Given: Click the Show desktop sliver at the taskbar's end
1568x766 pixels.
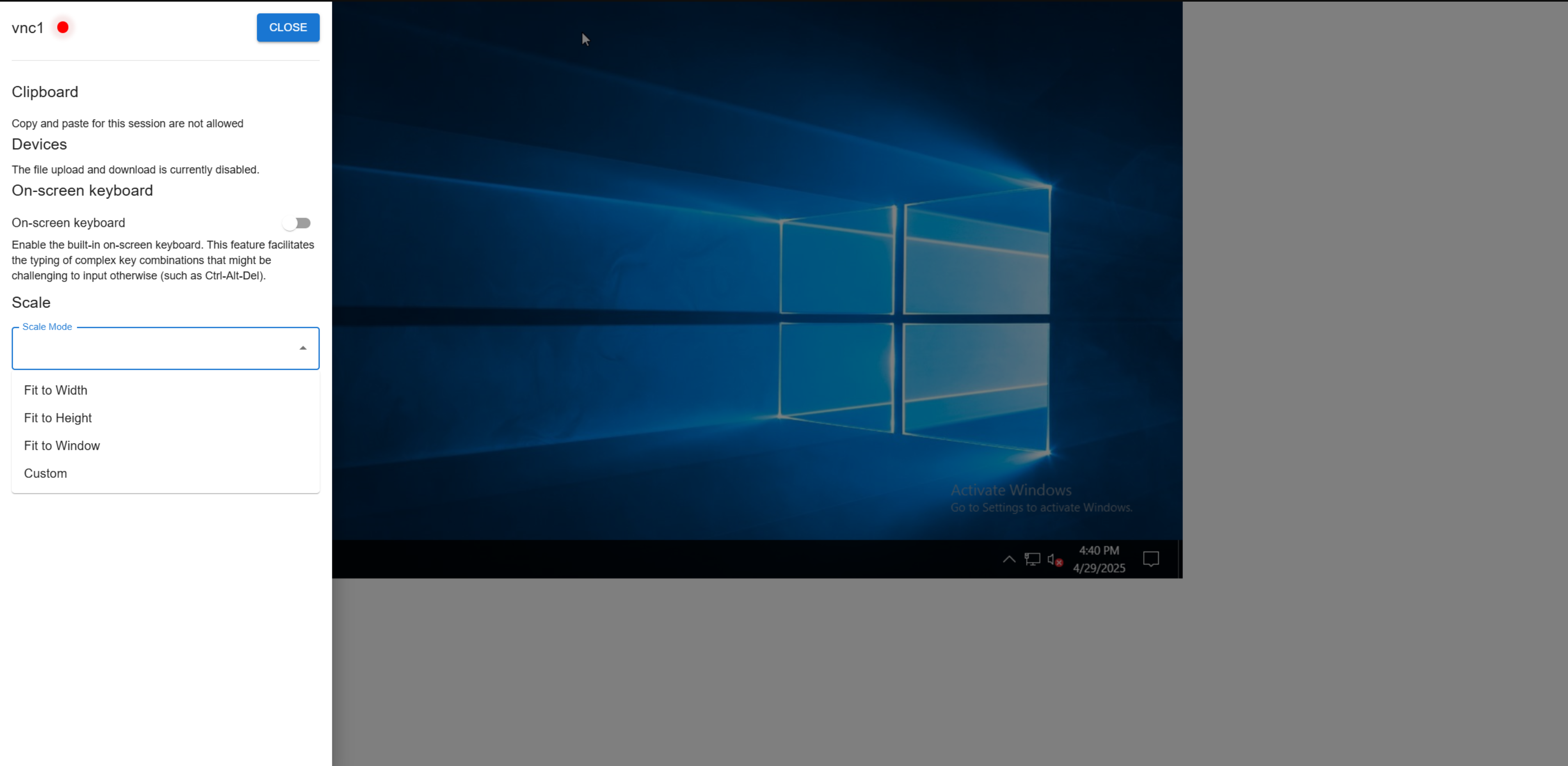Looking at the screenshot, I should [1180, 559].
